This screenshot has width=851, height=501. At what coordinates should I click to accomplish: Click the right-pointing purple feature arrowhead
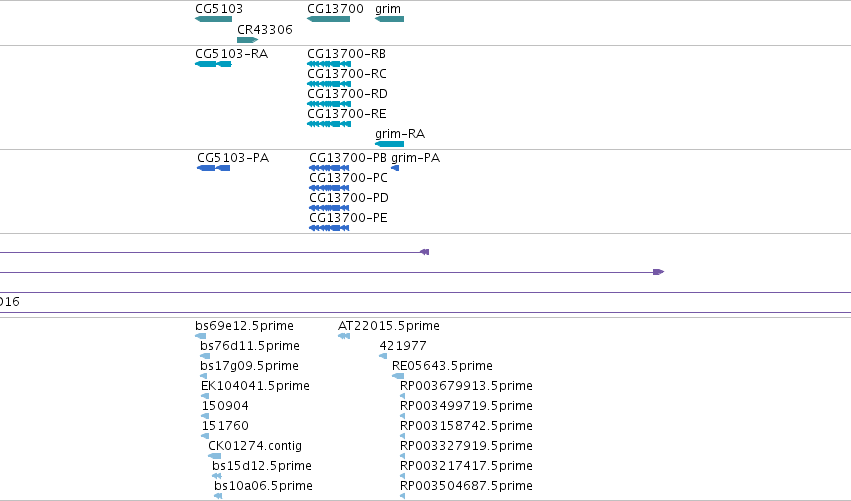pyautogui.click(x=658, y=272)
